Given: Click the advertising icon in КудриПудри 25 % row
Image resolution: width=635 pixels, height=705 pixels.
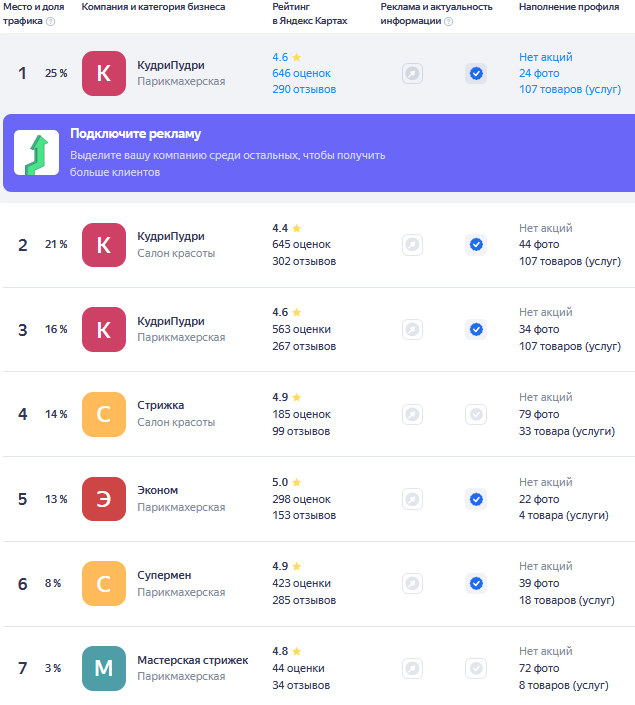Looking at the screenshot, I should (412, 73).
